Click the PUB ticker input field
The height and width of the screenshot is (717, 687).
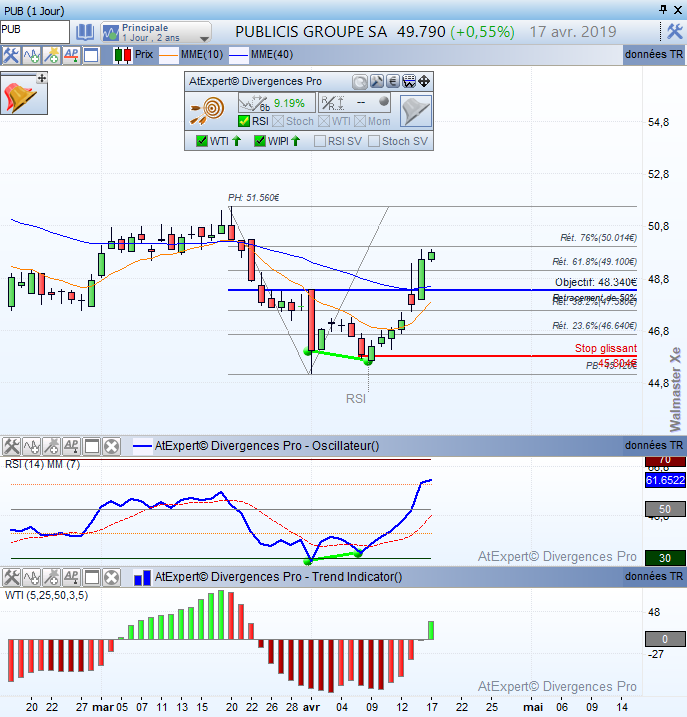click(35, 31)
